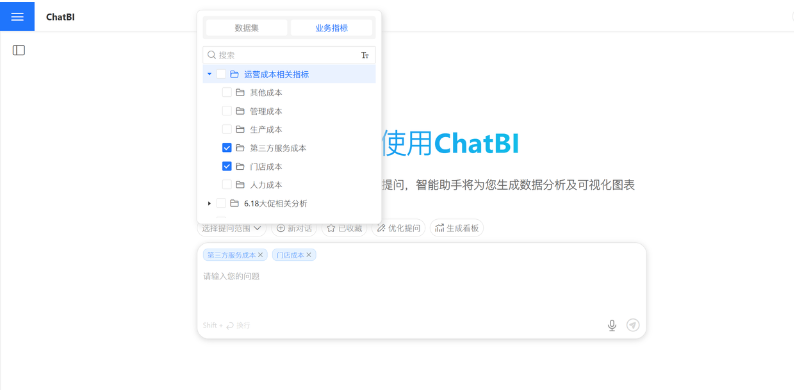Screen dimensions: 794x390
Task: Click folder icon next to 生产成本
Action: point(240,129)
